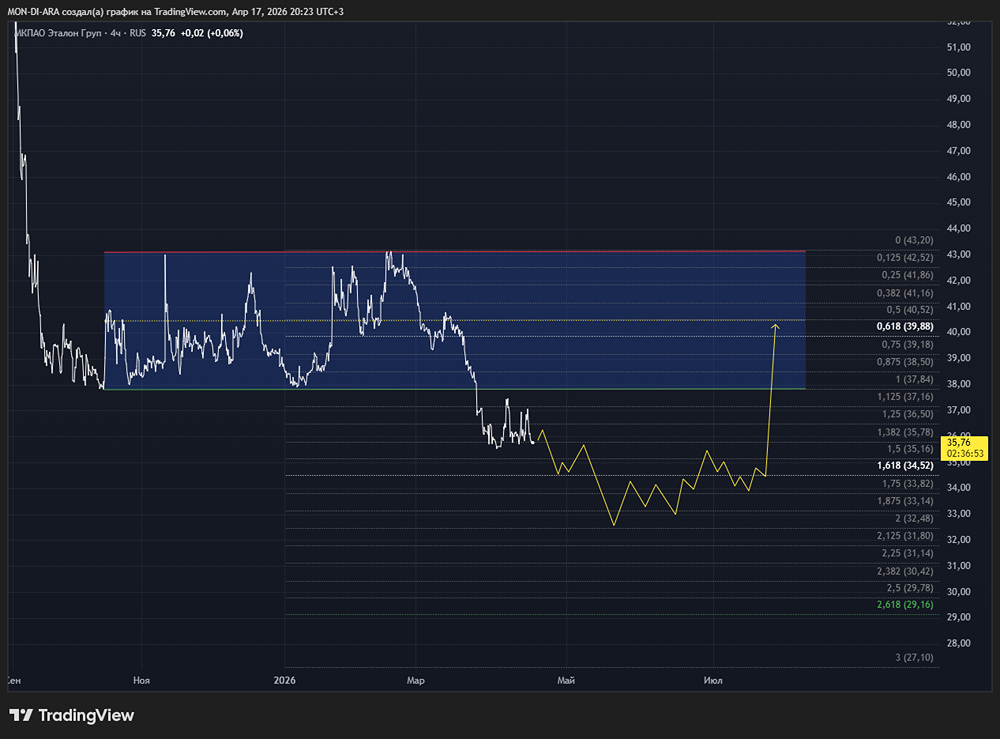The image size is (1000, 739).
Task: Click price axis value 39,00
Action: pos(959,358)
